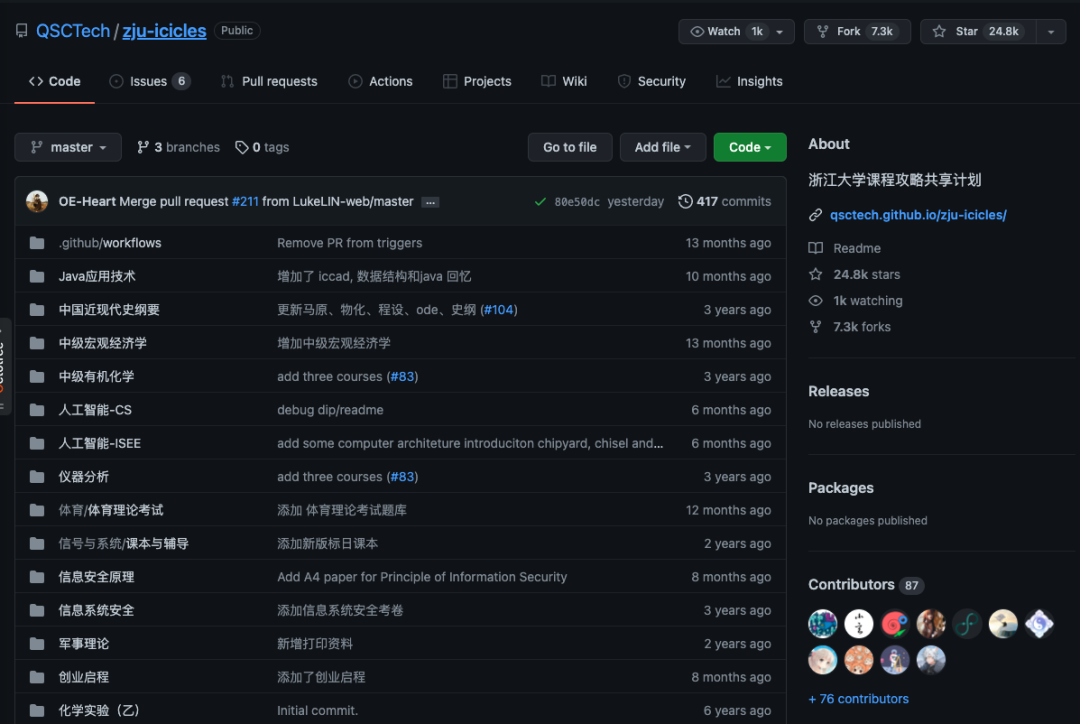The image size is (1080, 724).
Task: View the 0 tags link
Action: coord(262,147)
